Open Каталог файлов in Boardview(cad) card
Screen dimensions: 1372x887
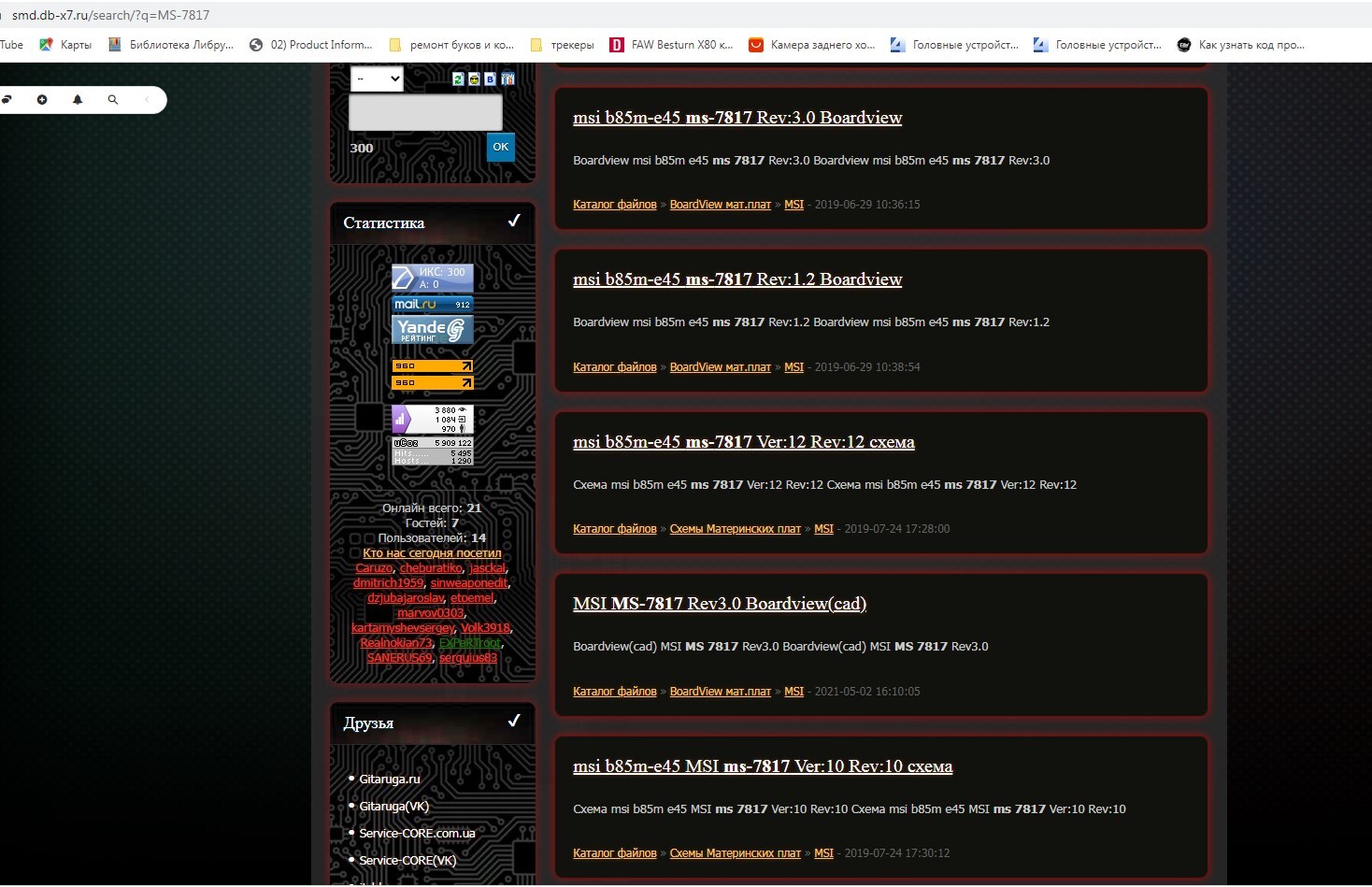[615, 692]
